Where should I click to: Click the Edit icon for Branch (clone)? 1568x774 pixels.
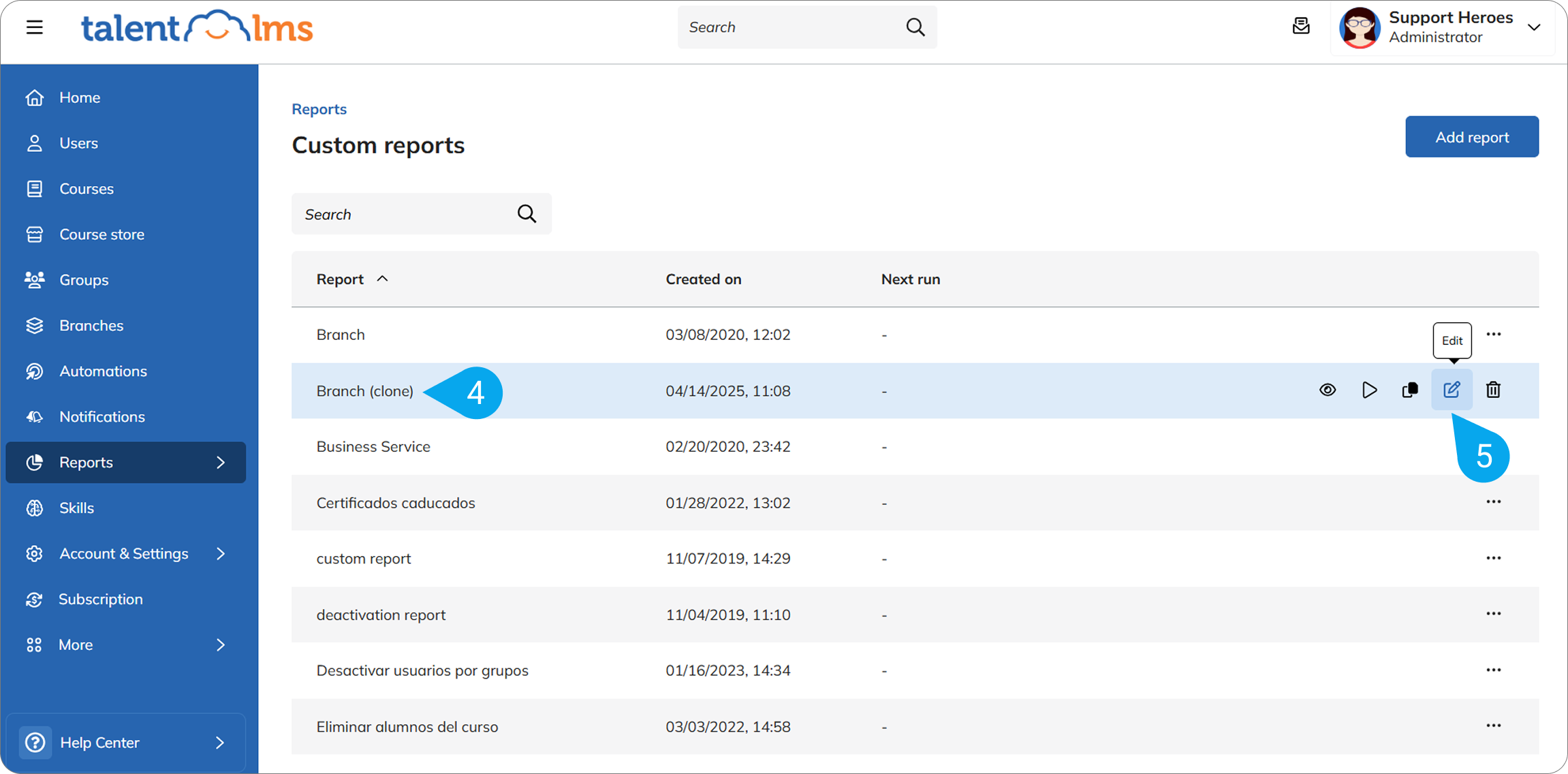point(1452,390)
